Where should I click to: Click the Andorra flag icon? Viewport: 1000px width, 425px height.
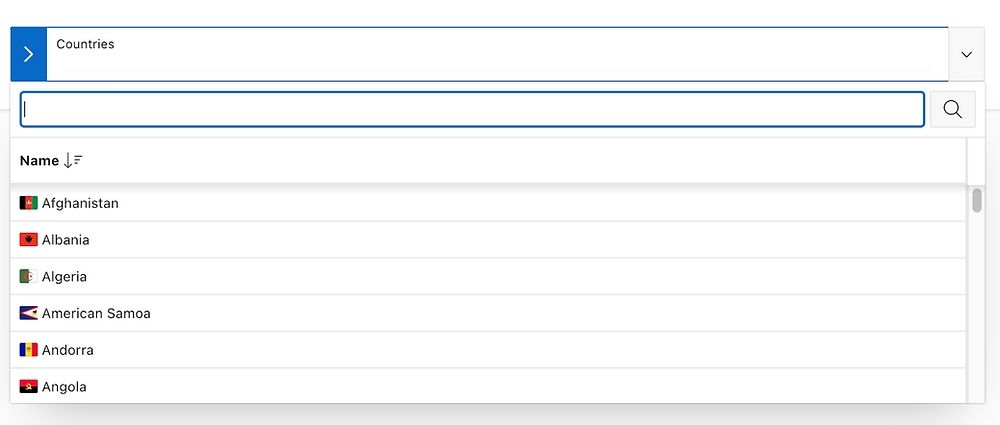pyautogui.click(x=29, y=350)
